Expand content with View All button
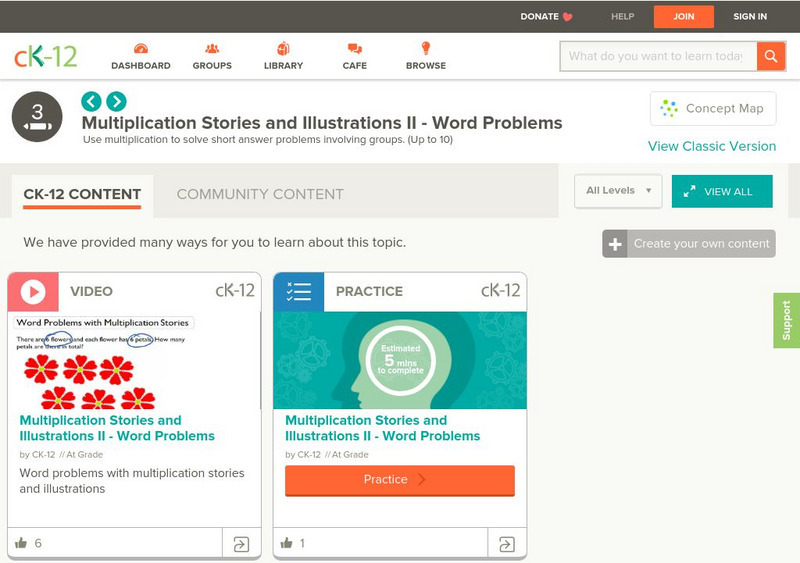This screenshot has width=800, height=563. click(722, 191)
